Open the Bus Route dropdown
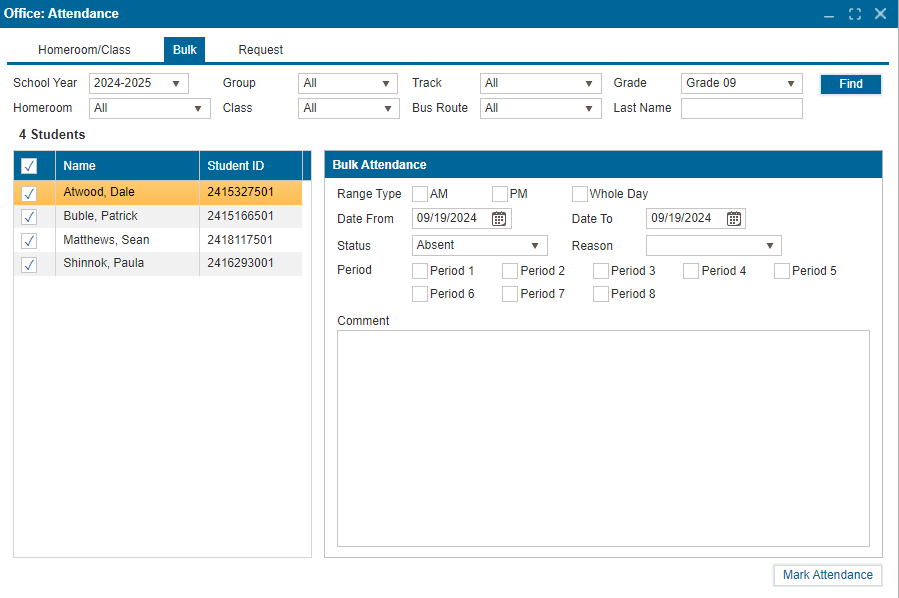899x598 pixels. tap(540, 109)
